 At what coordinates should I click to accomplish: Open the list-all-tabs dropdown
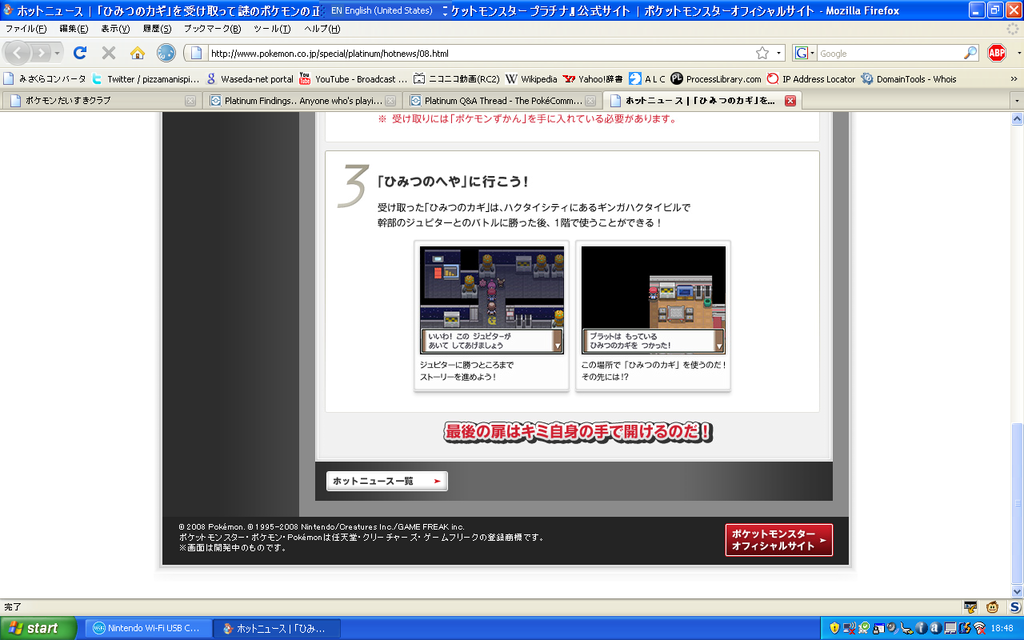click(1016, 101)
